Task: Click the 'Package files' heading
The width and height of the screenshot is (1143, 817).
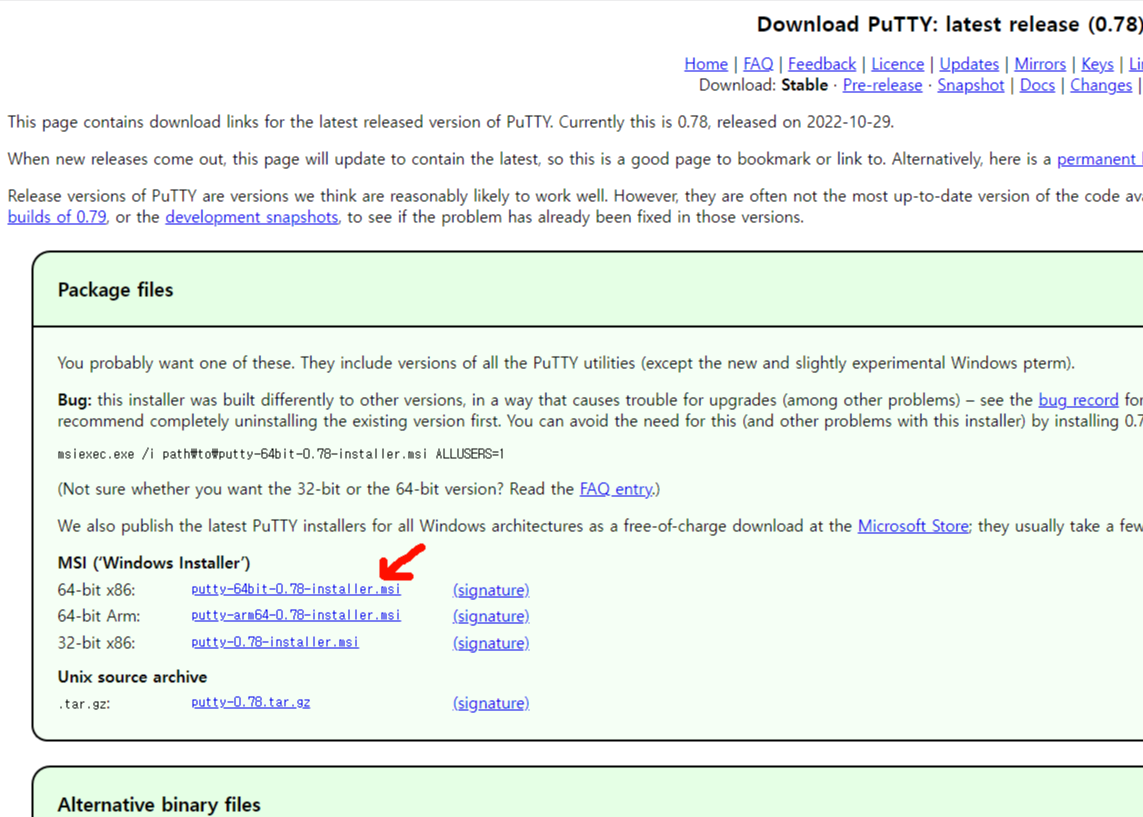Action: coord(115,290)
